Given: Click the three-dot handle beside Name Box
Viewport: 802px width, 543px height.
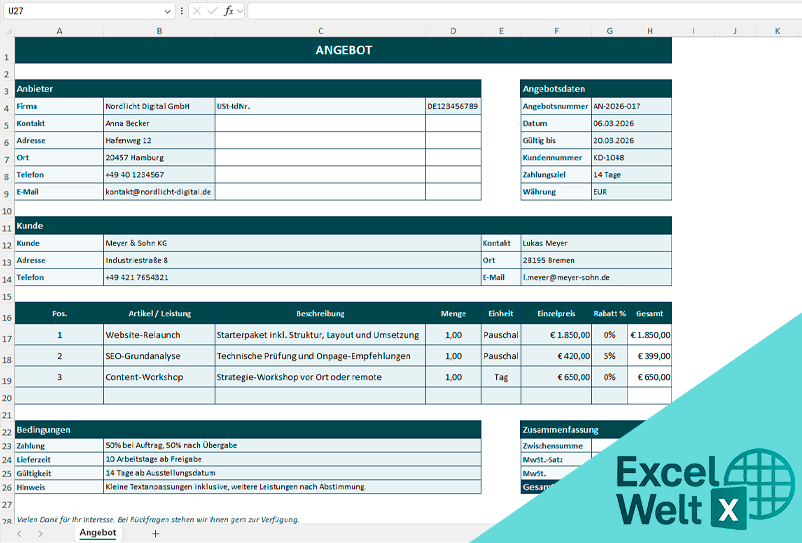Looking at the screenshot, I should [181, 10].
